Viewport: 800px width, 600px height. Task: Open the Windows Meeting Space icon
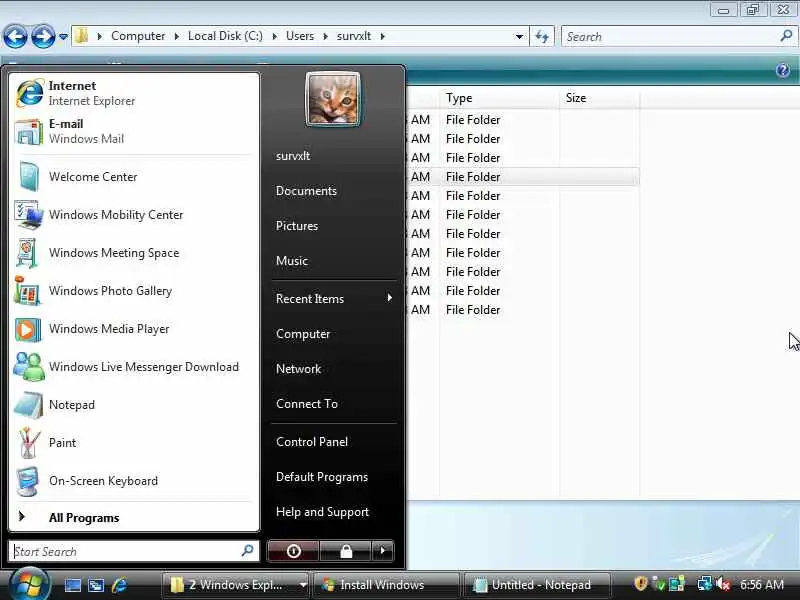tap(27, 253)
